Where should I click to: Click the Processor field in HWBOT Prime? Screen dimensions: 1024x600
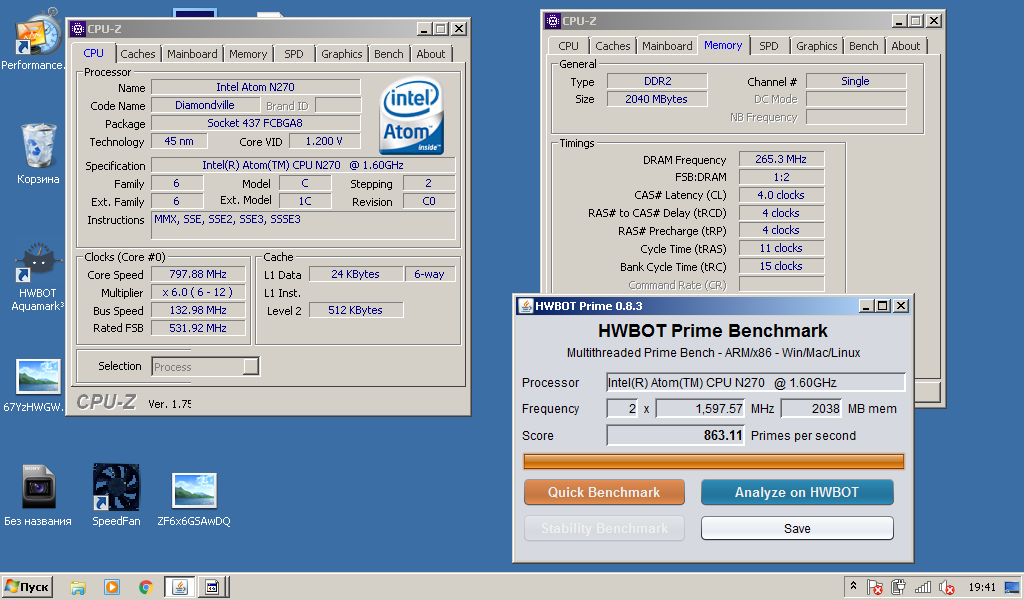pos(756,383)
